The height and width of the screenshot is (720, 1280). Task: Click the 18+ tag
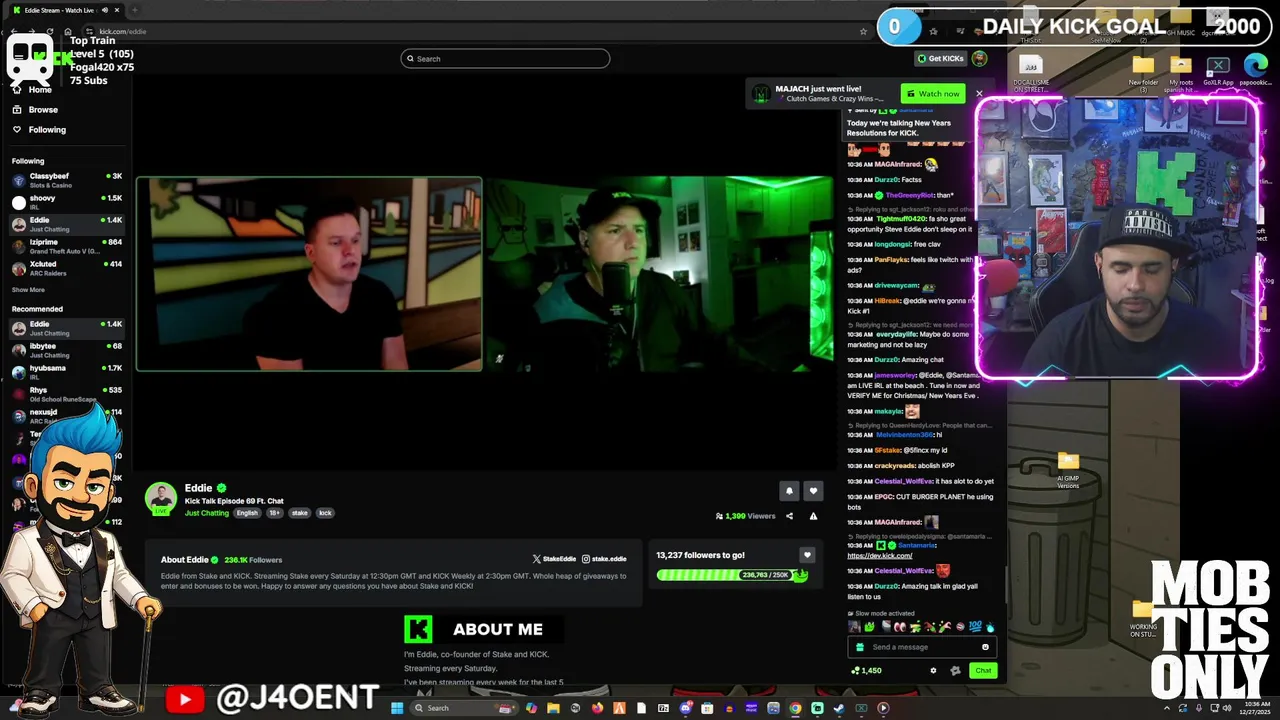tap(275, 513)
